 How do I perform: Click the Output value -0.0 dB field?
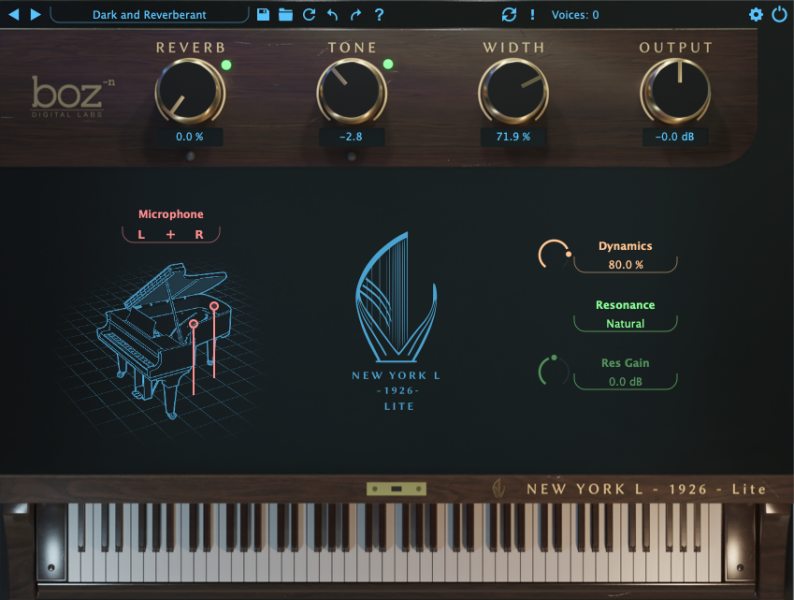(675, 137)
